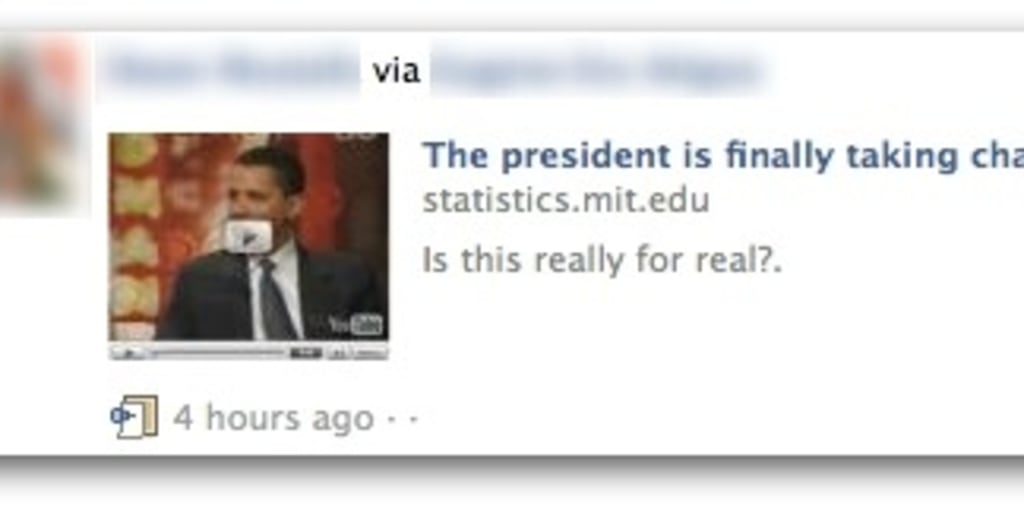Click the statistics.mit.edu domain text
The image size is (1024, 512).
click(x=566, y=200)
